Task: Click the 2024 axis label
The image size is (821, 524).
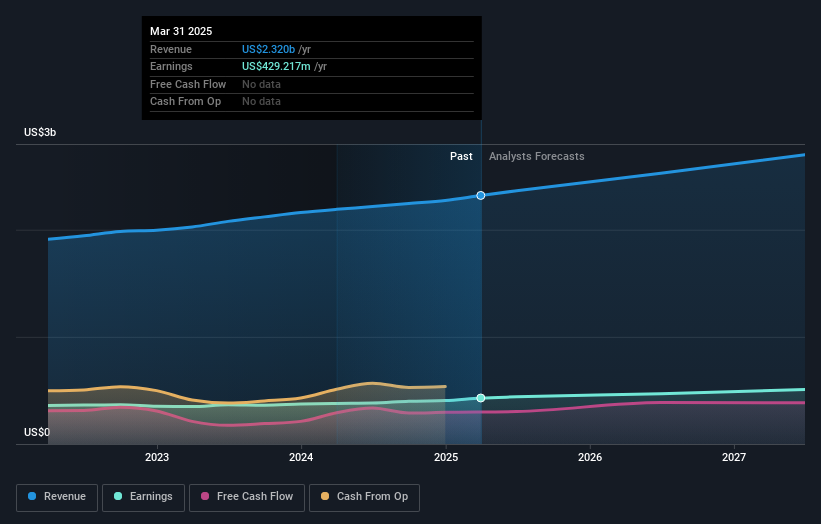Action: click(301, 458)
